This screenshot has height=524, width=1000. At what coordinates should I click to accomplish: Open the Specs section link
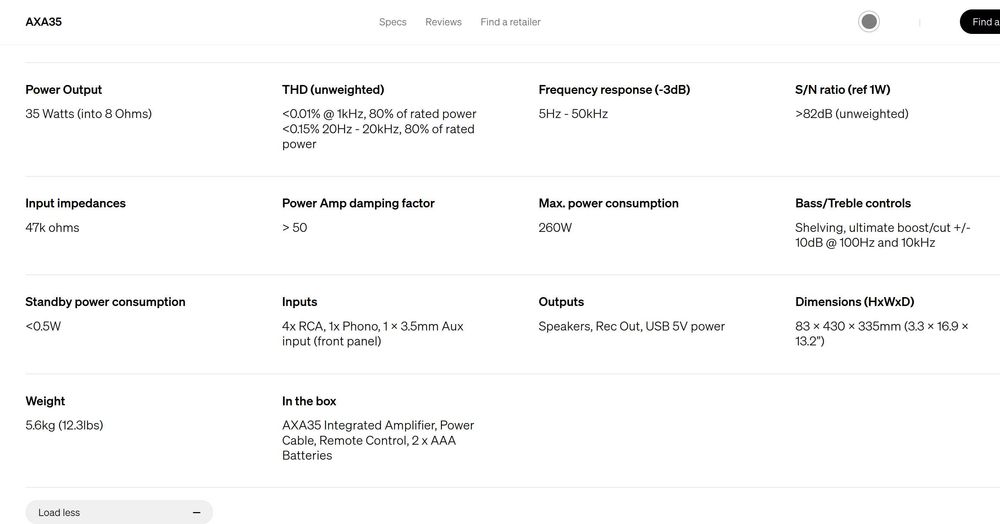click(x=392, y=22)
